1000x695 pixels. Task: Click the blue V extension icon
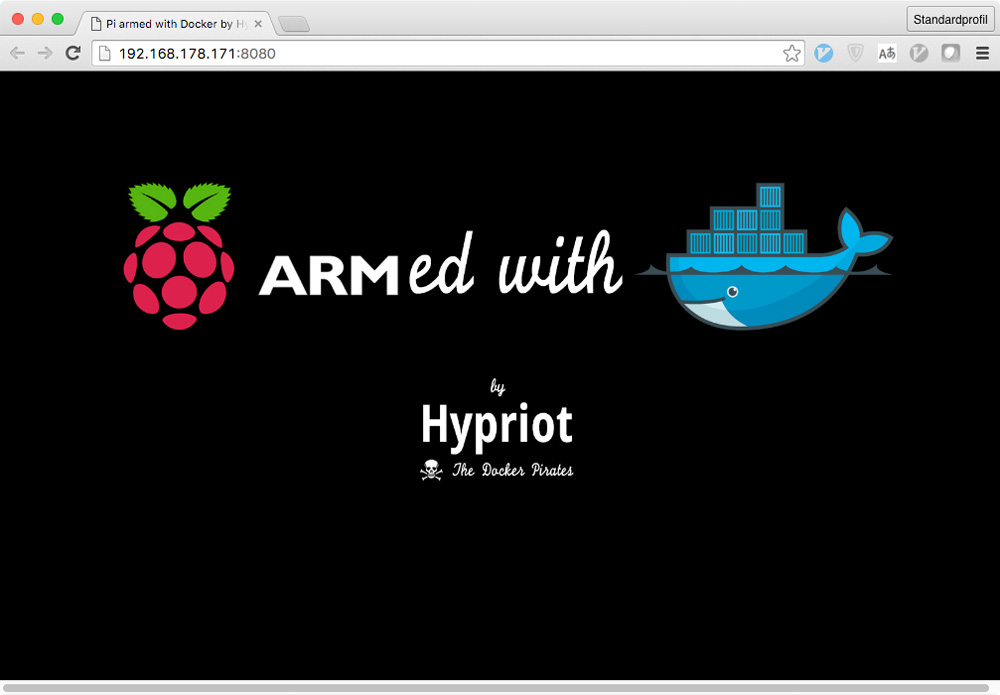click(823, 53)
